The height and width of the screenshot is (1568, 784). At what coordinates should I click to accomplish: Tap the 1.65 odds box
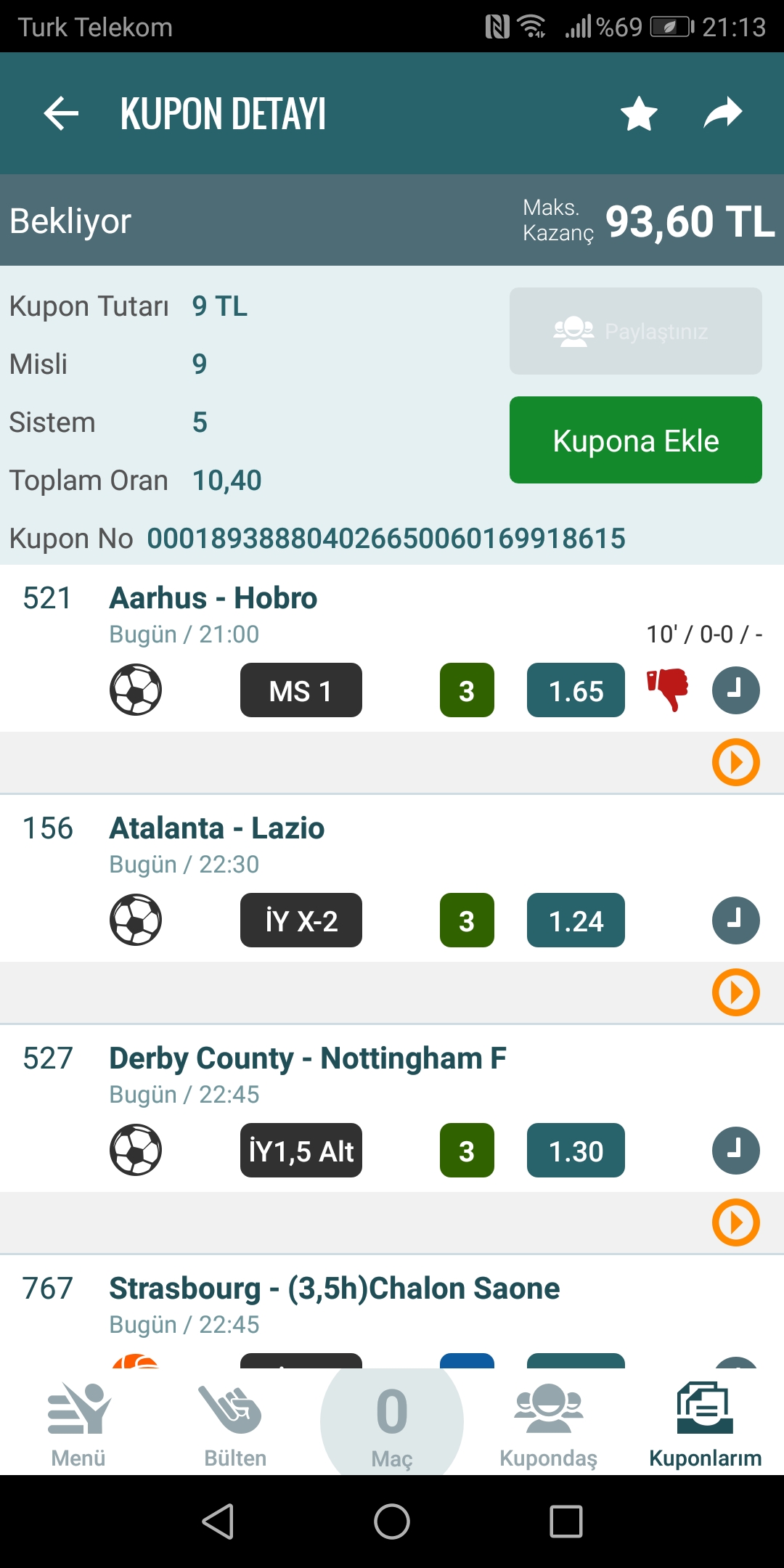tap(576, 690)
